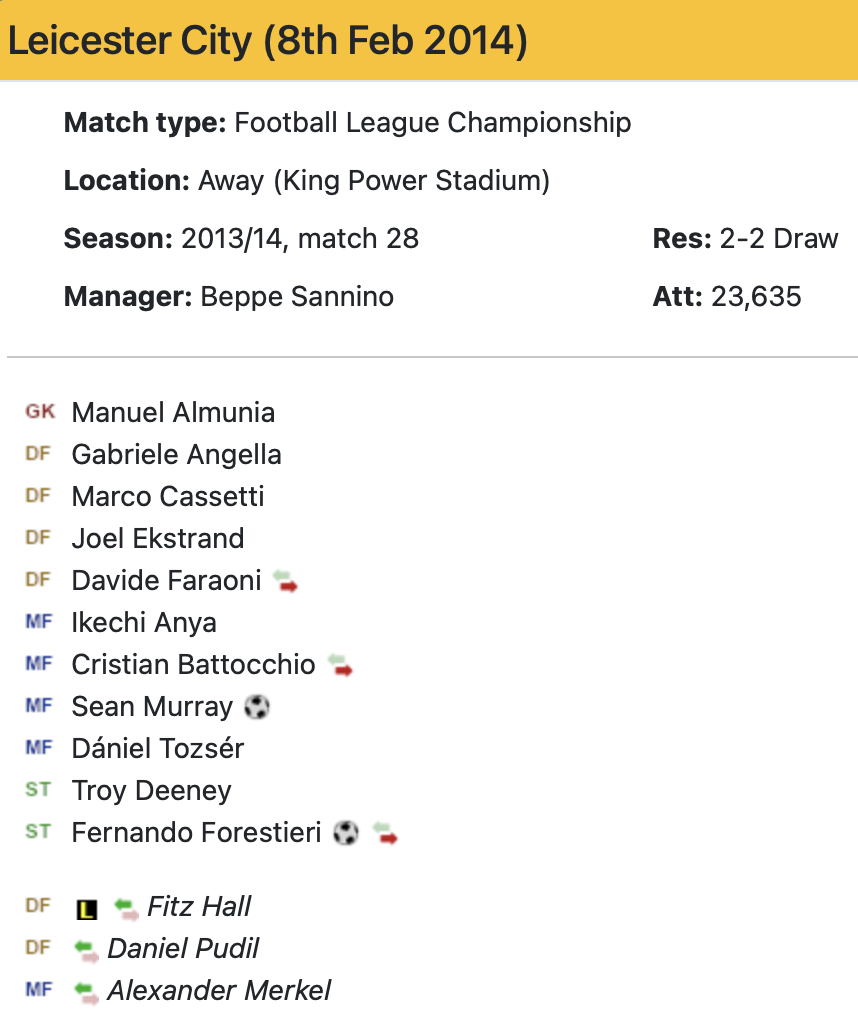Click the substituted-on arrow beside Daniel Pudil

point(86,950)
